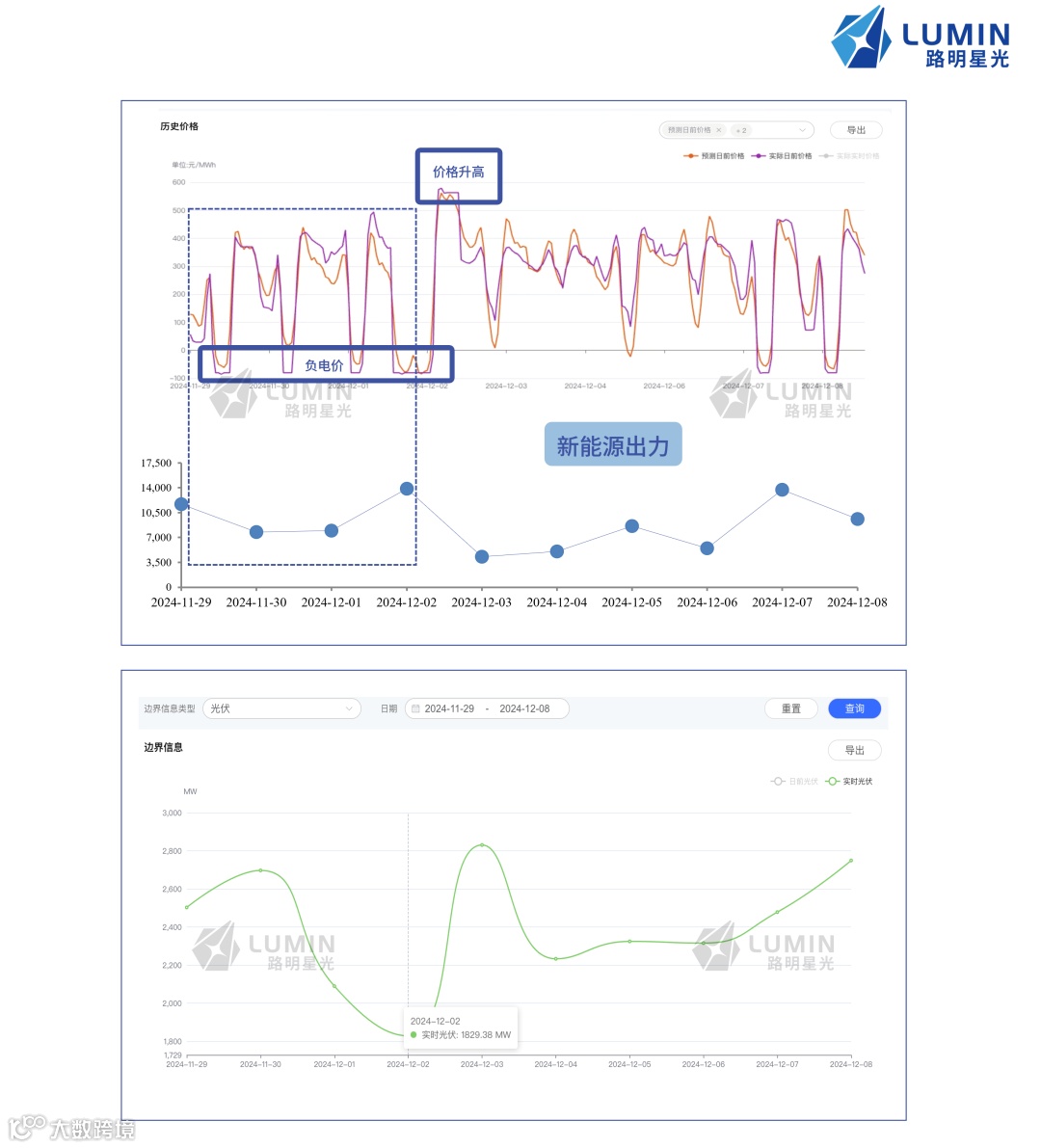The height and width of the screenshot is (1148, 1041).
Task: Select the end date field 2024-12-08
Action: pyautogui.click(x=524, y=708)
